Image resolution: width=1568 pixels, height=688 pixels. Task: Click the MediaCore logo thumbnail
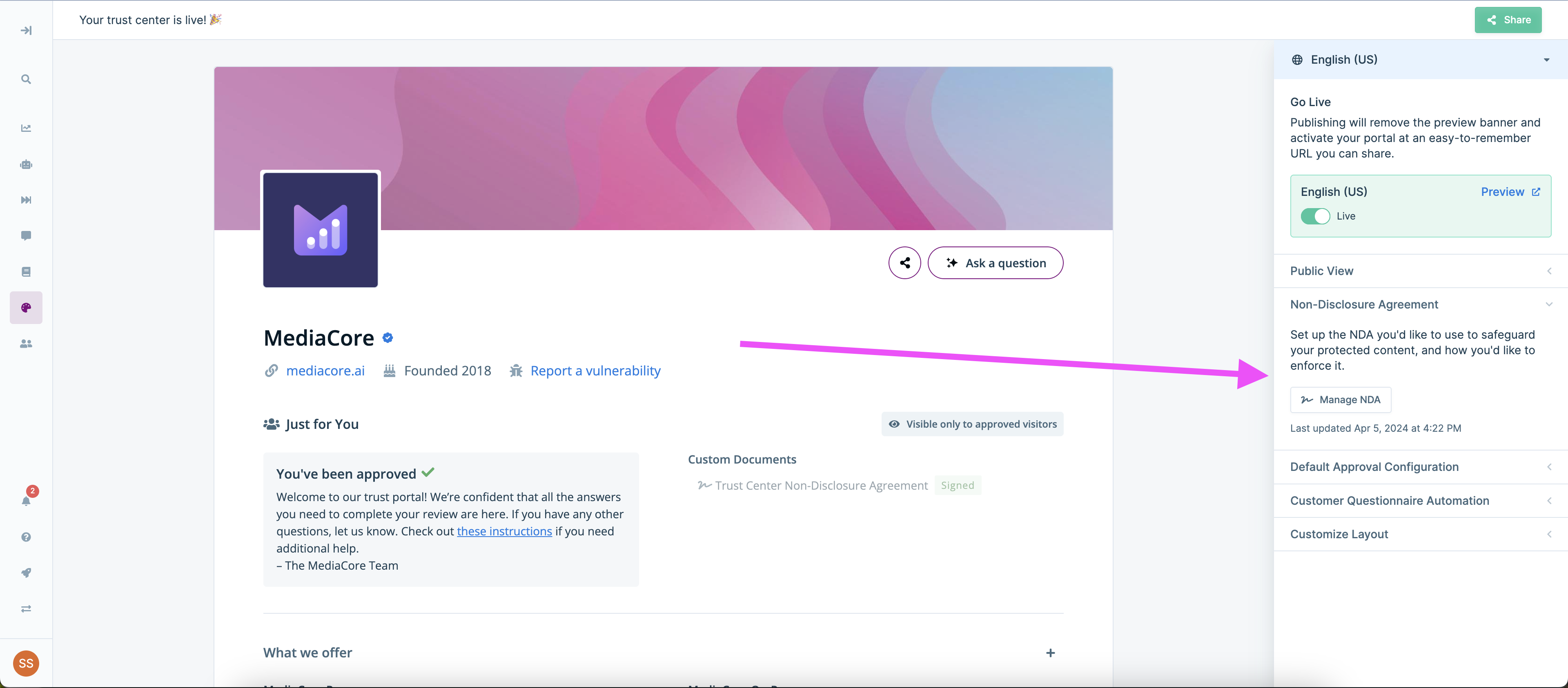point(320,230)
